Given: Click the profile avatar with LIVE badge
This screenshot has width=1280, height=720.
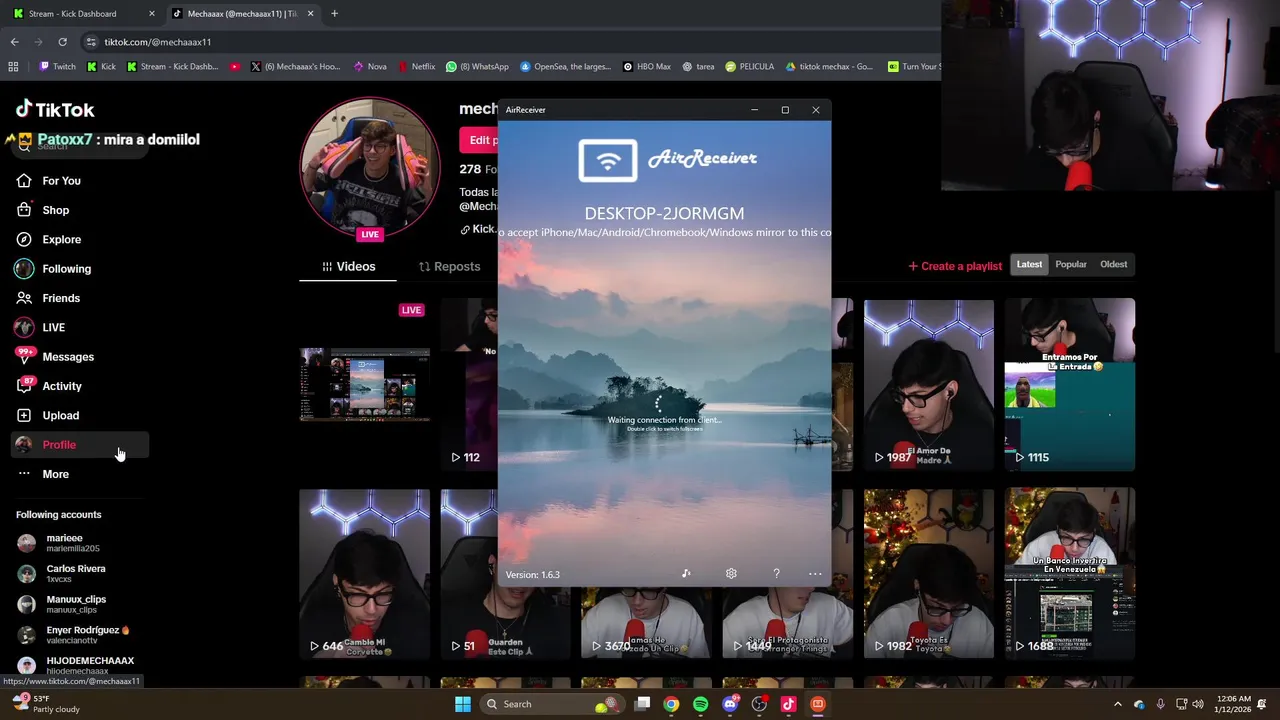Looking at the screenshot, I should [370, 168].
